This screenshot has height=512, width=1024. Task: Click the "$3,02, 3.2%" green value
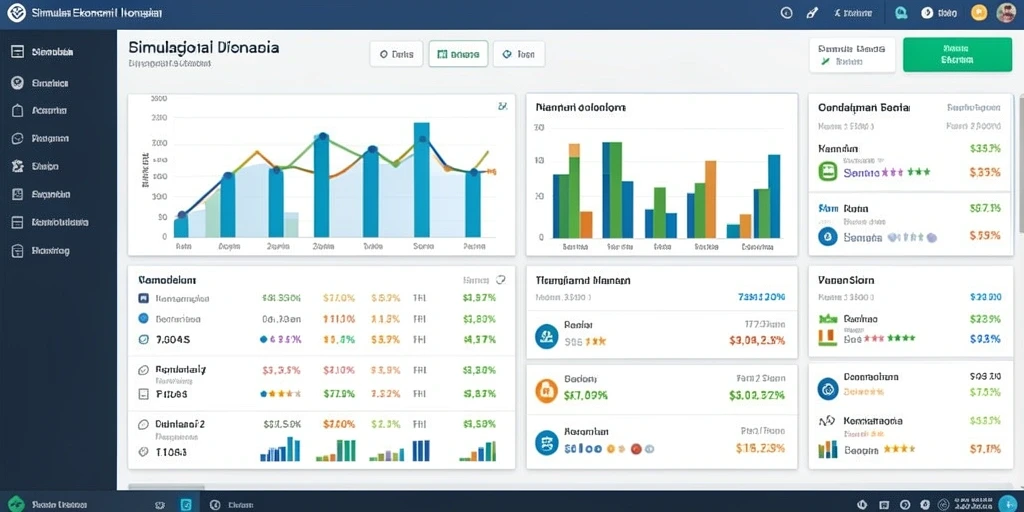click(757, 394)
